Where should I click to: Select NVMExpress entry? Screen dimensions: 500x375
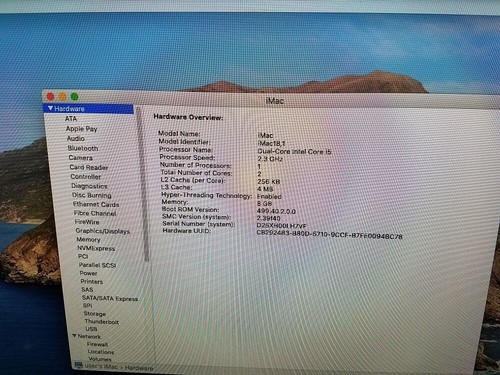point(96,248)
